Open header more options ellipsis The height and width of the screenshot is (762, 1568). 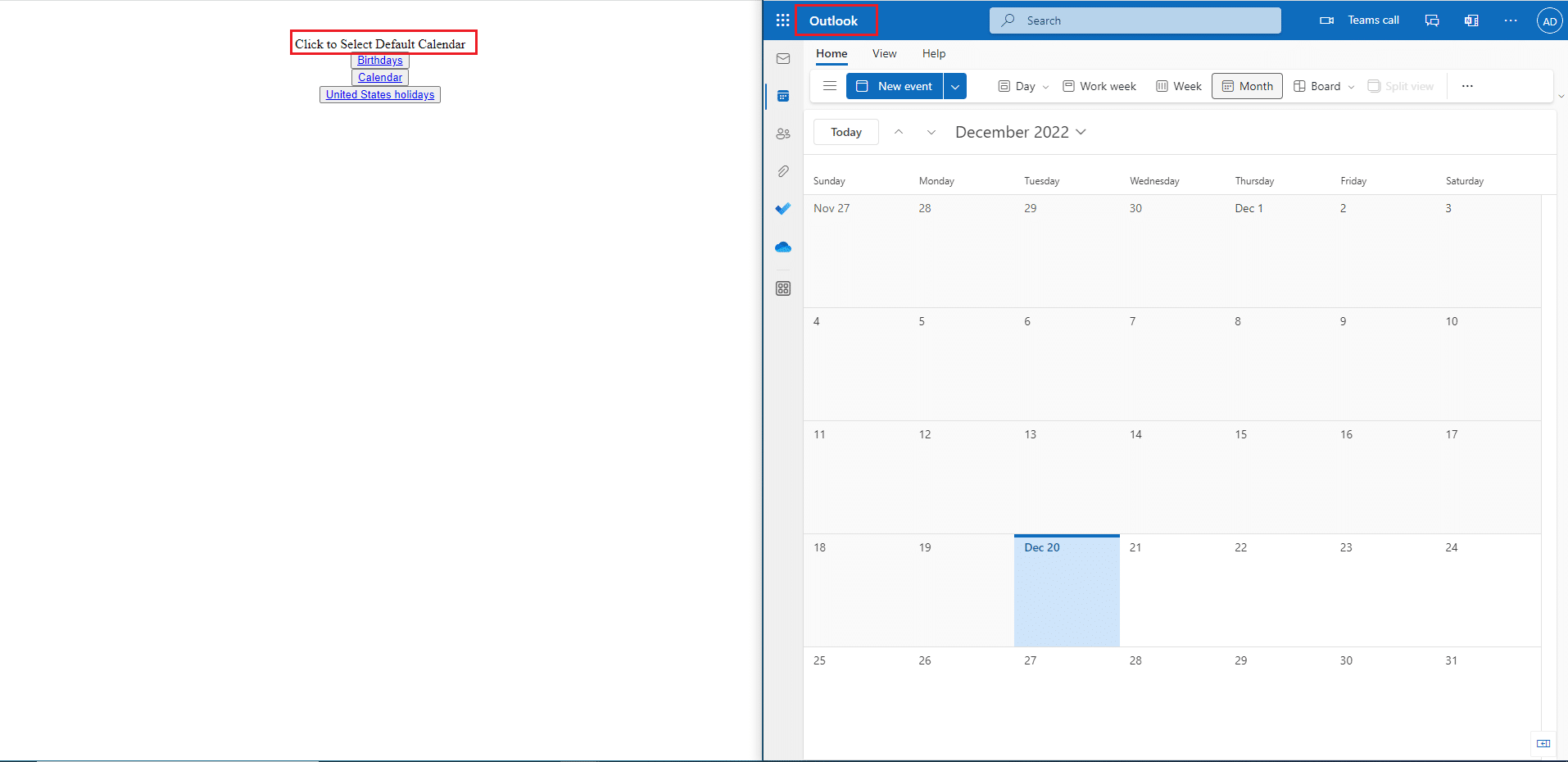[1511, 20]
